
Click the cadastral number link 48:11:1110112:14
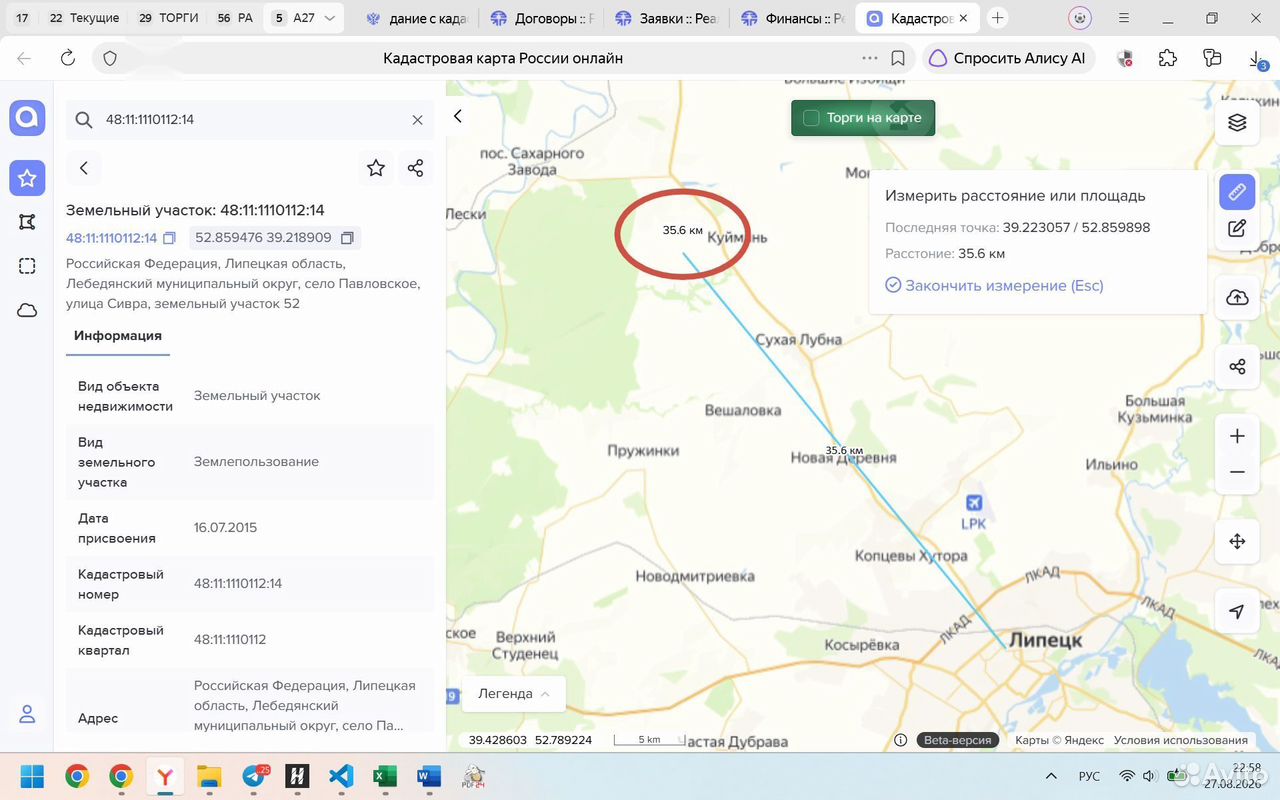(111, 238)
